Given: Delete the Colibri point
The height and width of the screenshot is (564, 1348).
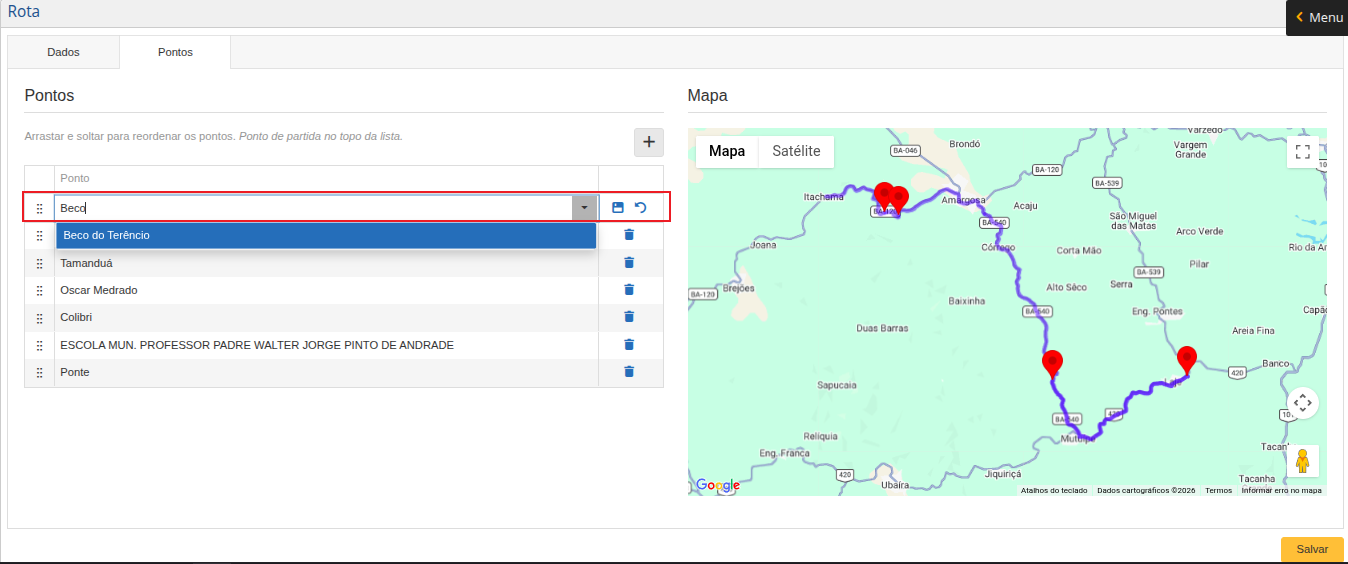Looking at the screenshot, I should [629, 317].
